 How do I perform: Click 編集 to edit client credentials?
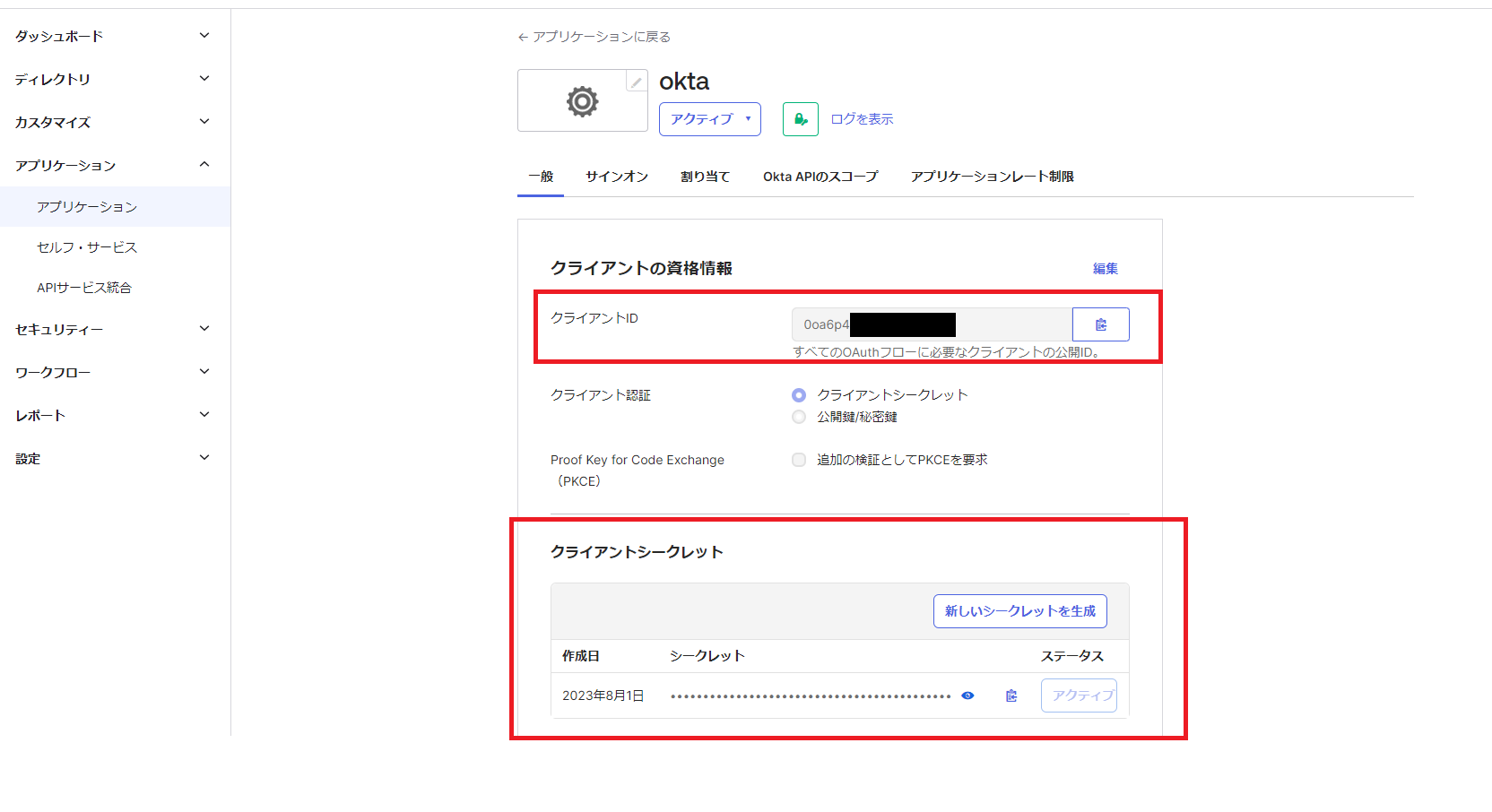[x=1106, y=269]
